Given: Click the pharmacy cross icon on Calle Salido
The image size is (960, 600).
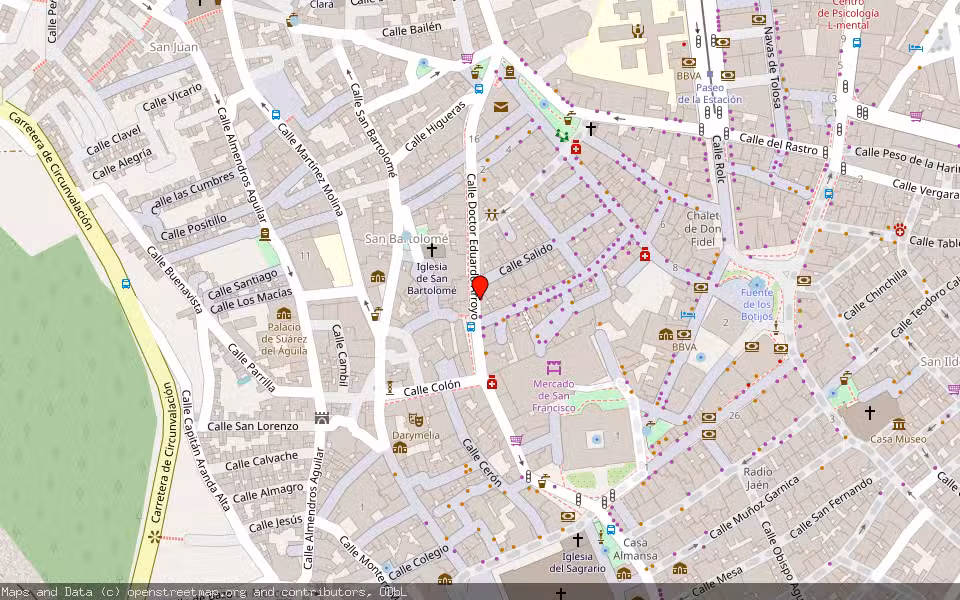Looking at the screenshot, I should [575, 148].
